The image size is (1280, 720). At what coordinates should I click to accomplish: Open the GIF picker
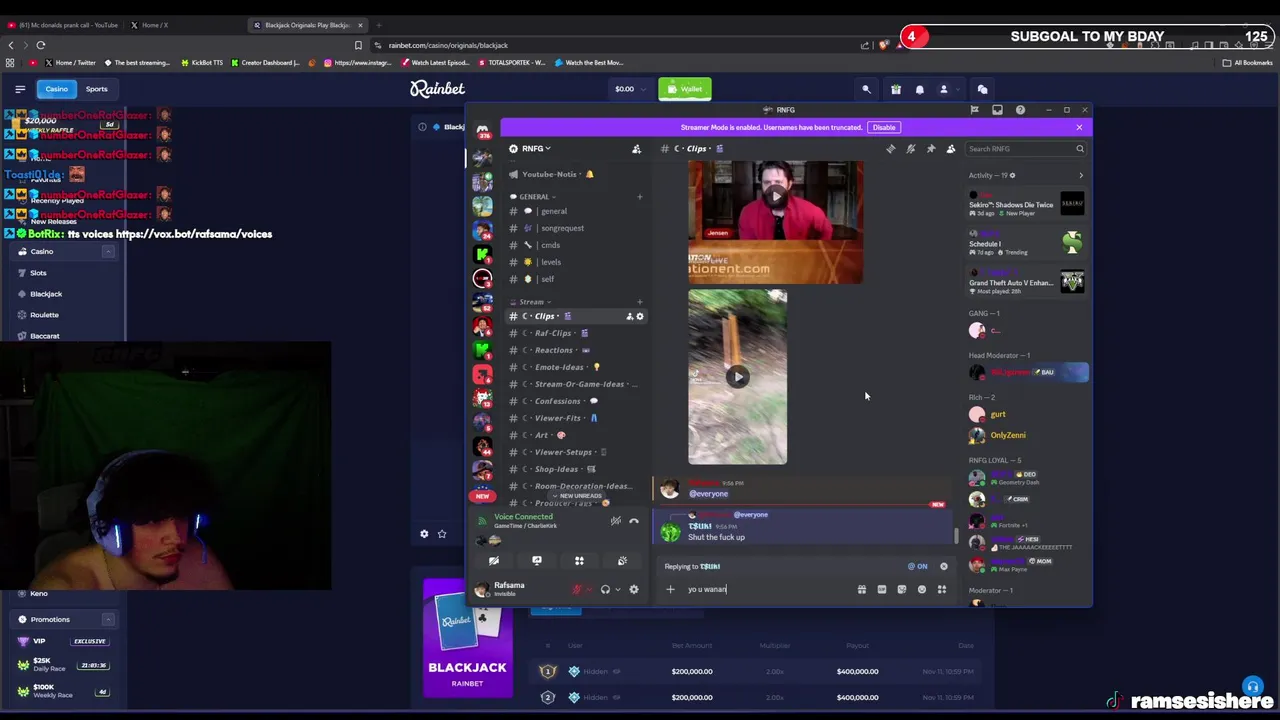pos(881,590)
